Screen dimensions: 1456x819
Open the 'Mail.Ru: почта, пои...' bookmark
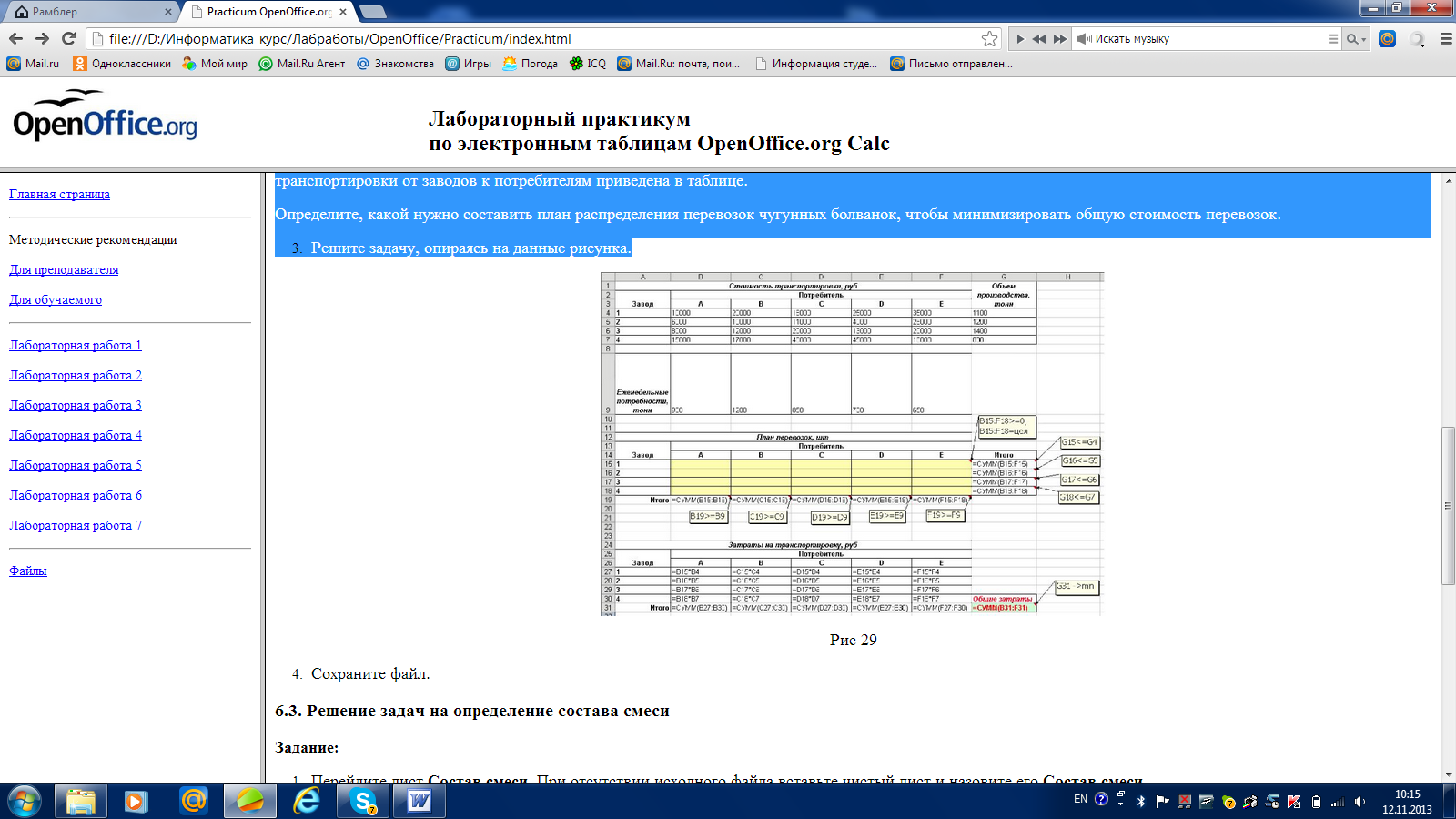tap(678, 64)
